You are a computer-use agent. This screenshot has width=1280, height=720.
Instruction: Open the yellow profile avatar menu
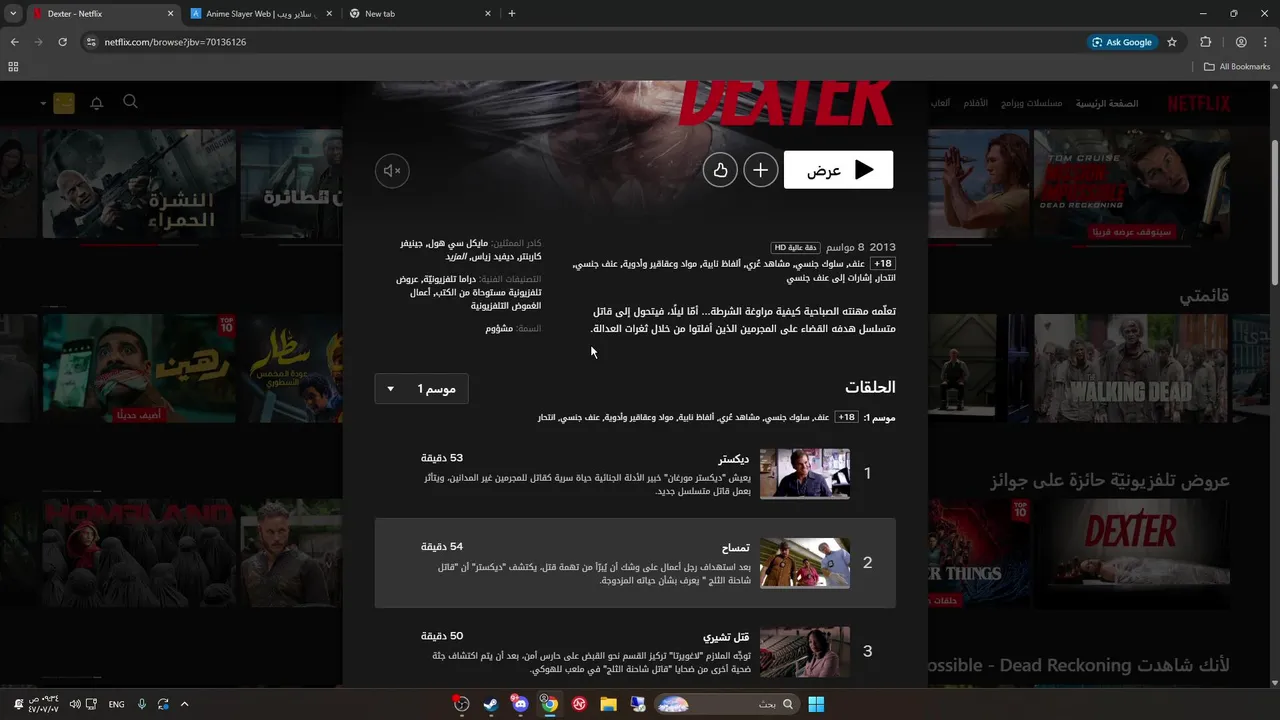click(x=64, y=103)
